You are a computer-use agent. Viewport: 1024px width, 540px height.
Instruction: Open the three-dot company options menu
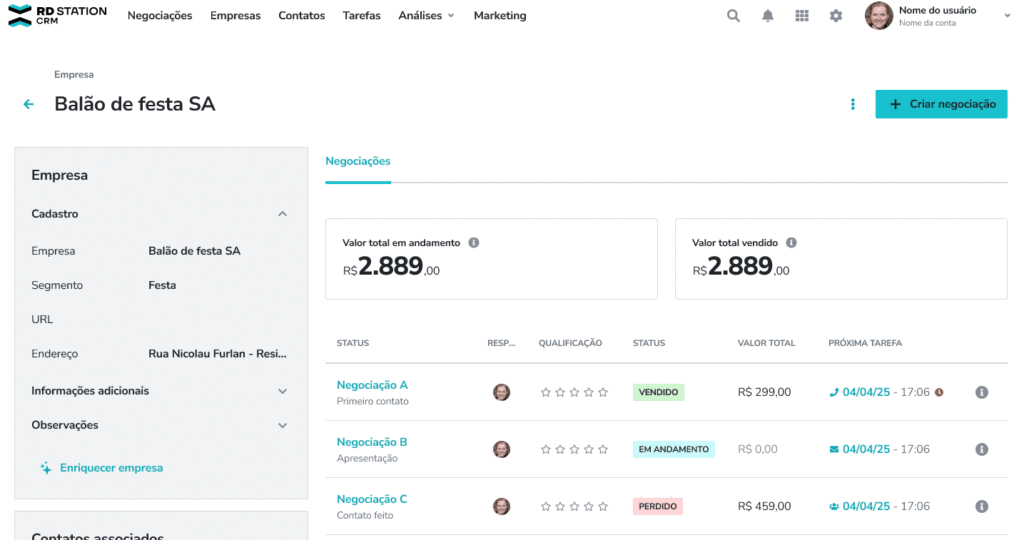pyautogui.click(x=853, y=104)
